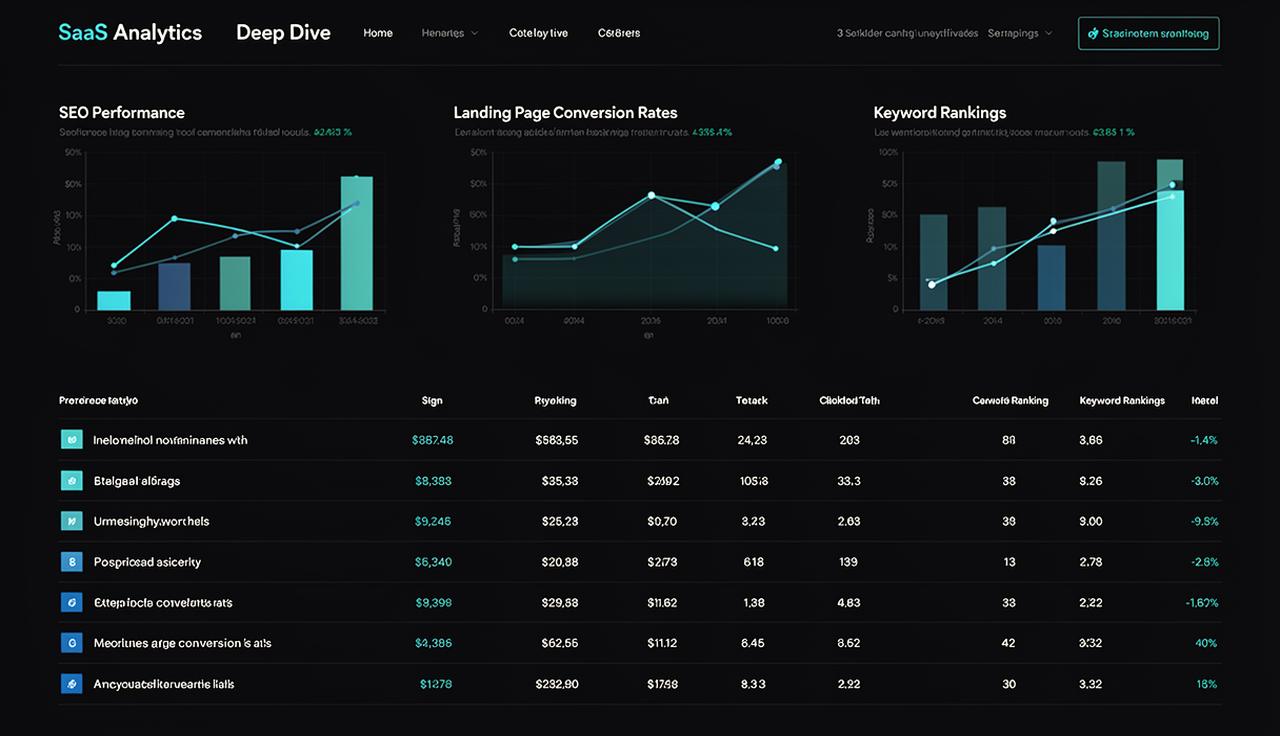Click the "Keyword Rankings" chart heading above the bars
Viewport: 1280px width, 736px height.
click(x=940, y=113)
